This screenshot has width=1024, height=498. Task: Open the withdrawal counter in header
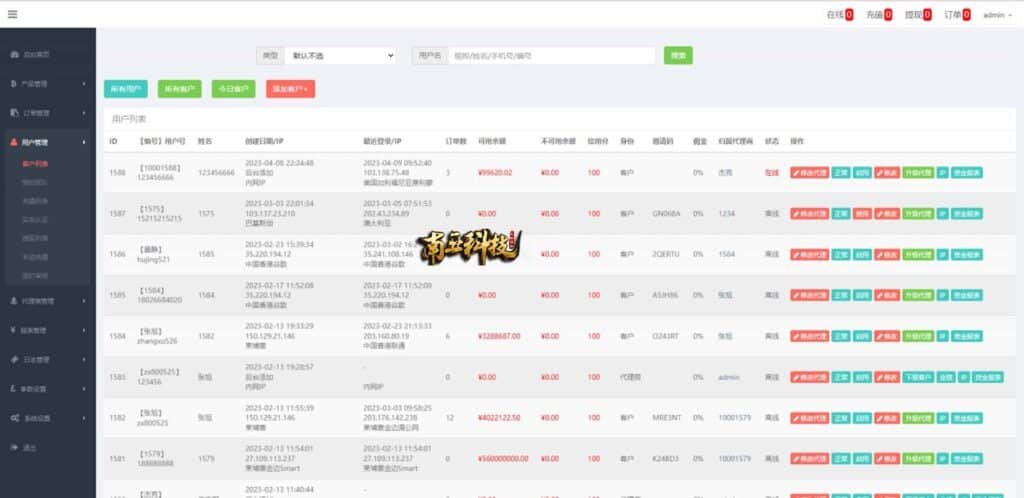point(918,14)
